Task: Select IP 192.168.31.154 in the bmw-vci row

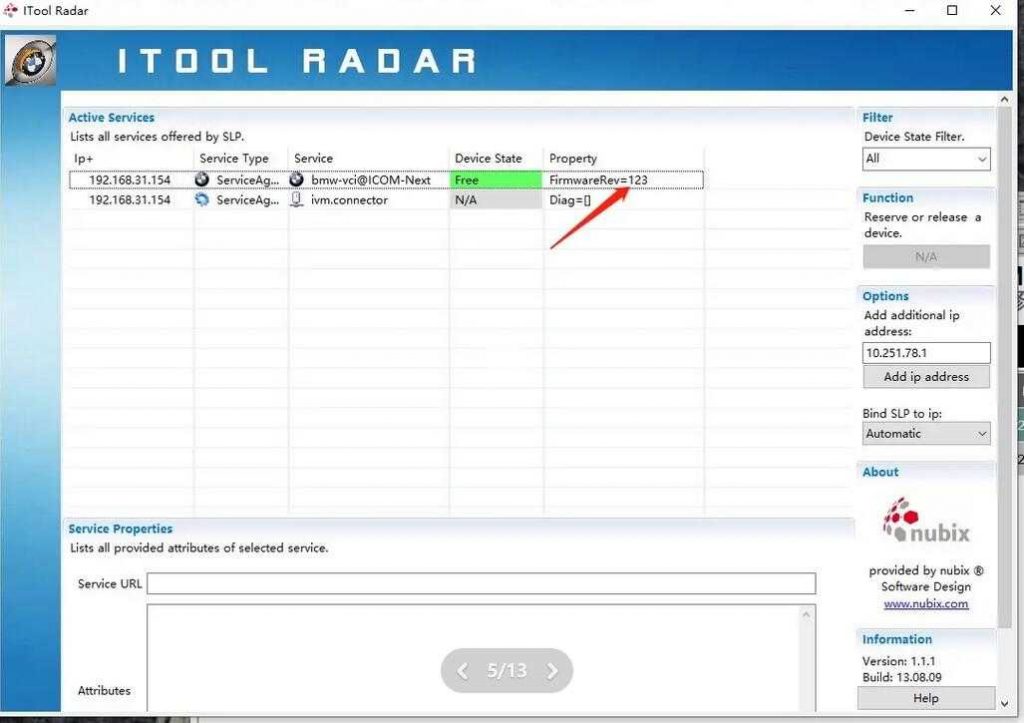Action: click(x=130, y=180)
